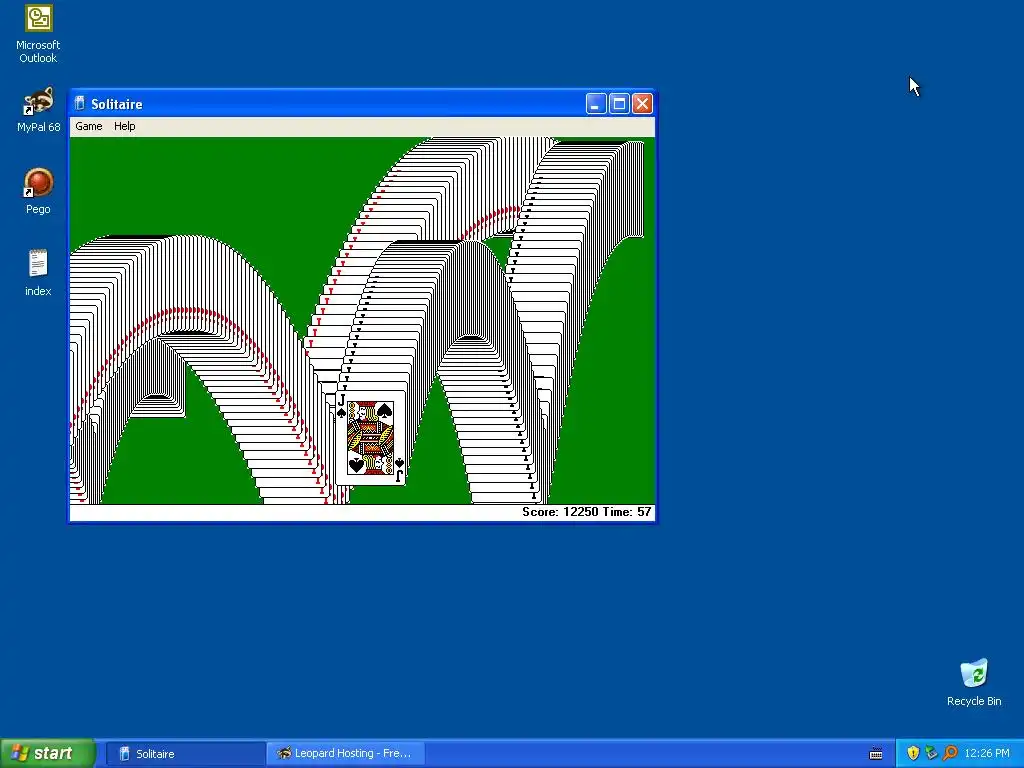The width and height of the screenshot is (1024, 768).
Task: Click the Jack of Spades card
Action: 370,438
